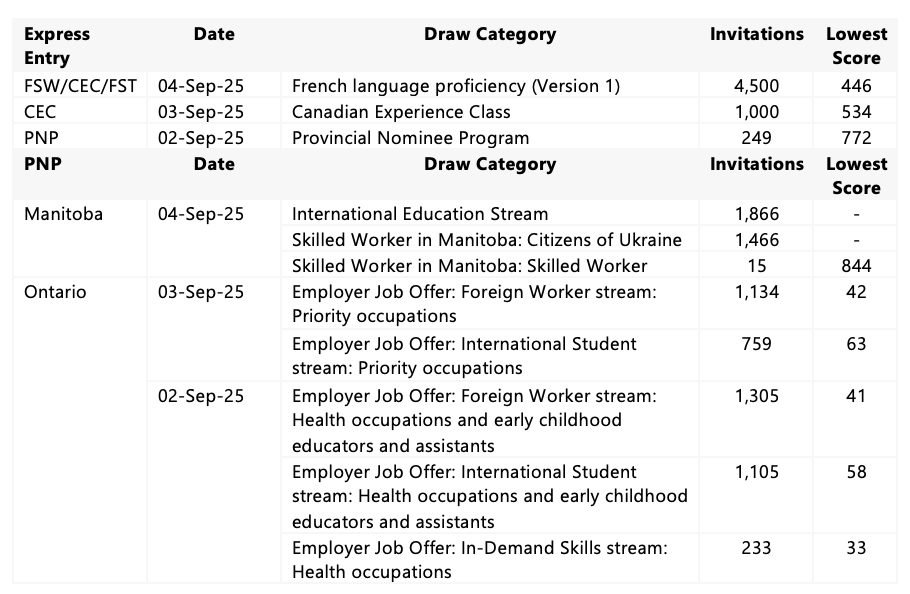
Task: Select the lowest score 844 cell
Action: click(856, 266)
